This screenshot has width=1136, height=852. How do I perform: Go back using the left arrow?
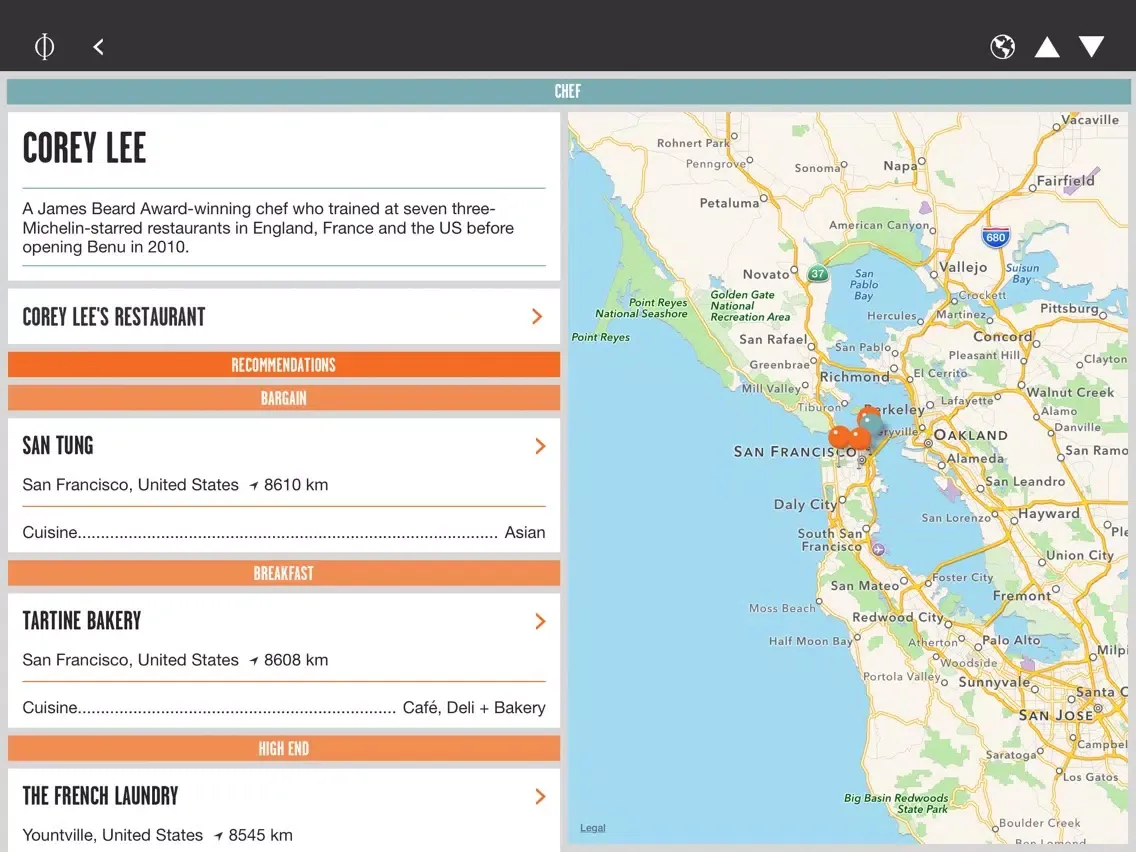99,47
